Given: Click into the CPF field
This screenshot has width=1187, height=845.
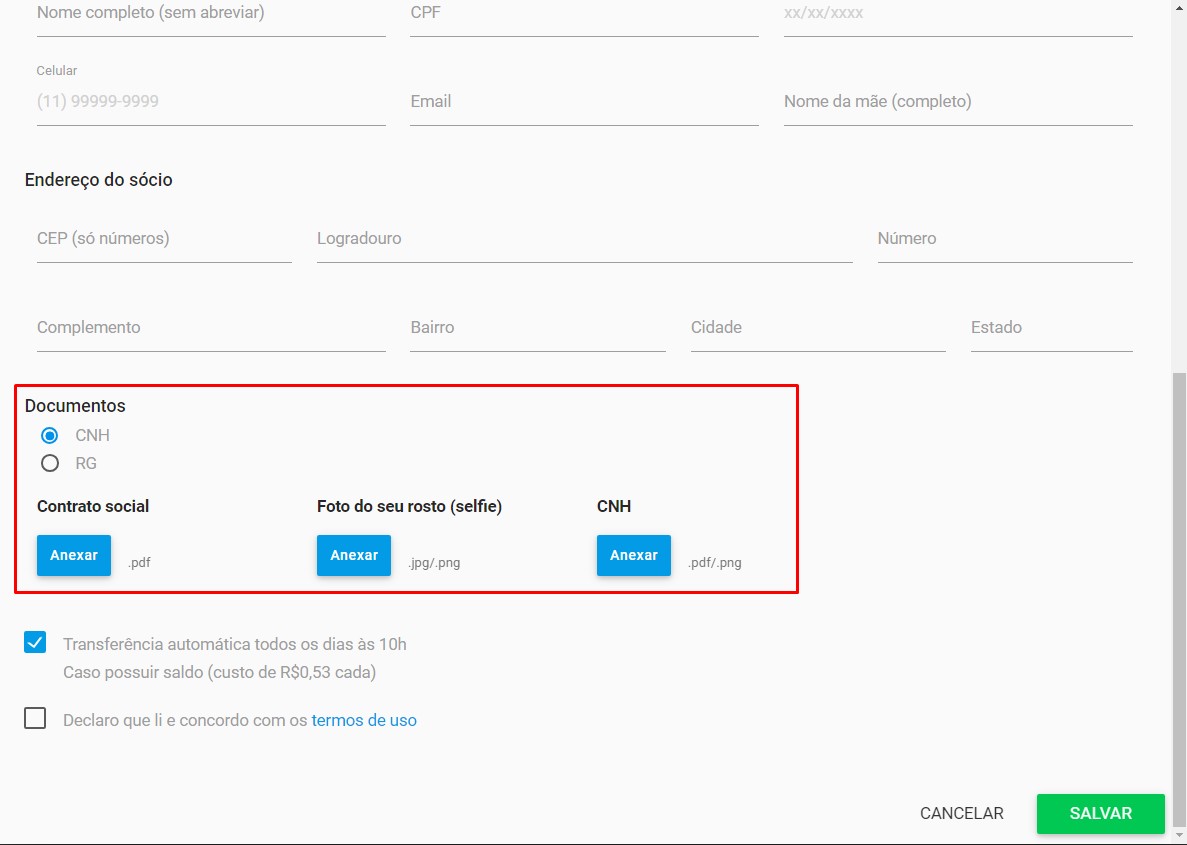Looking at the screenshot, I should 584,15.
